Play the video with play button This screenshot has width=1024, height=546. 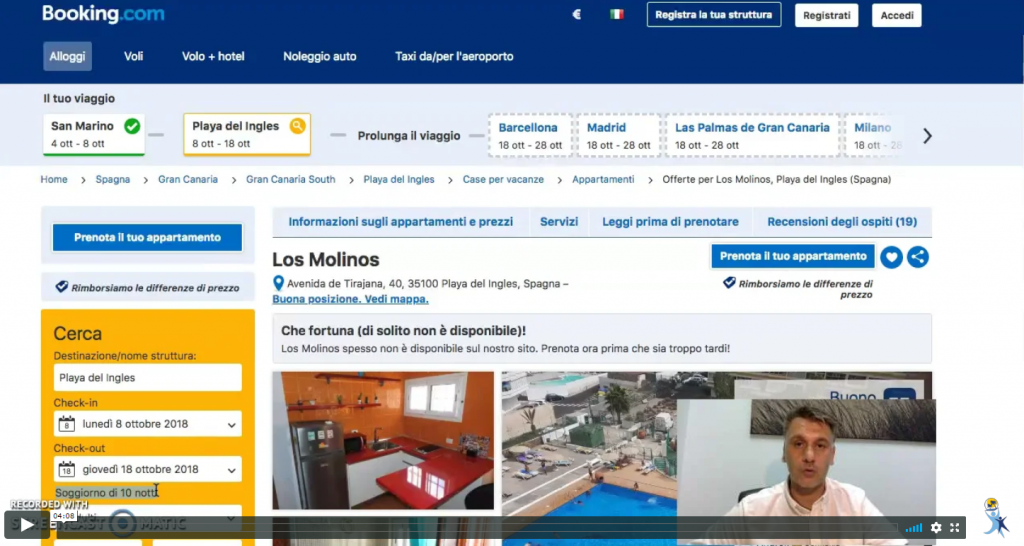26,525
